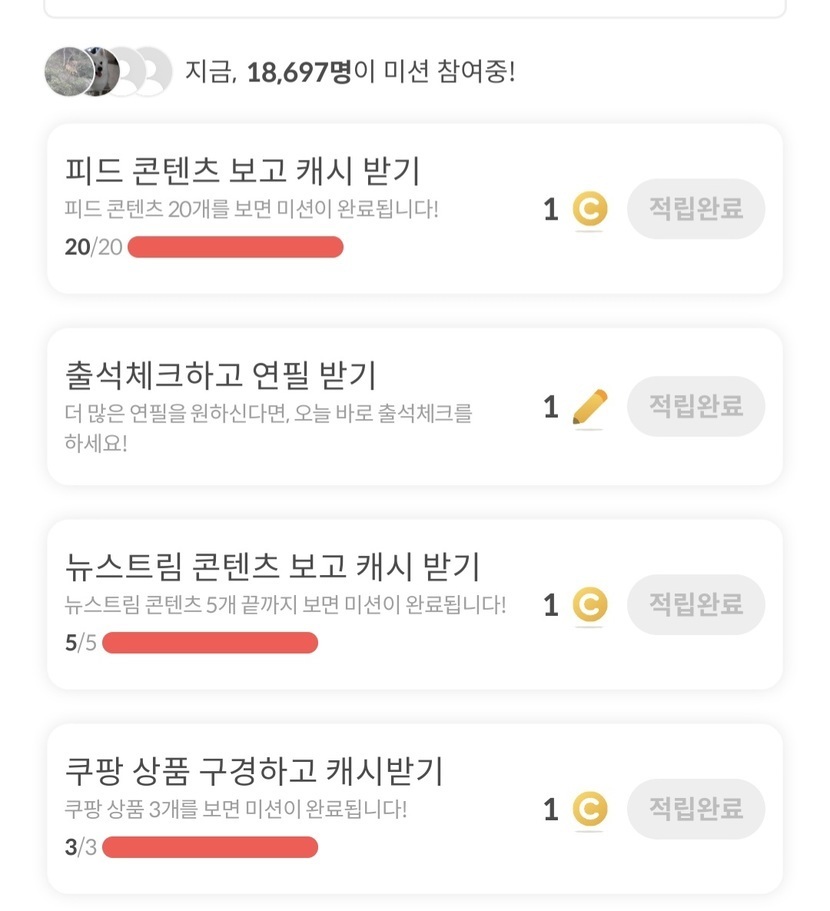Viewport: 830px width, 911px height.
Task: Click the pencil icon for 출석체크 mission
Action: tap(590, 407)
